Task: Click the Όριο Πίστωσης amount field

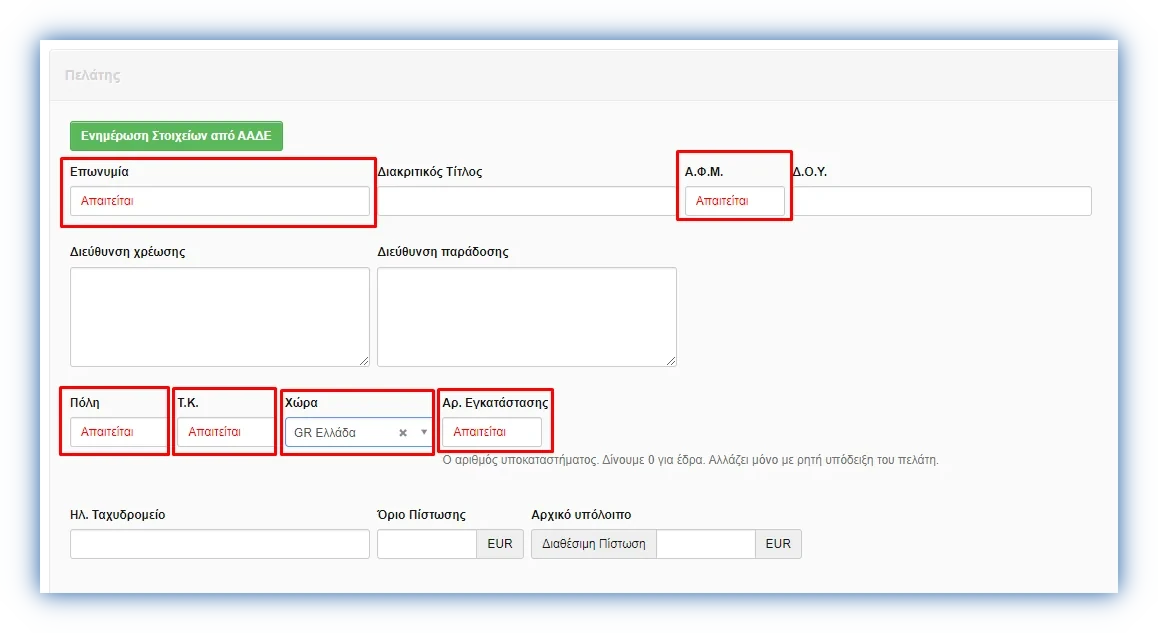Action: [x=426, y=544]
